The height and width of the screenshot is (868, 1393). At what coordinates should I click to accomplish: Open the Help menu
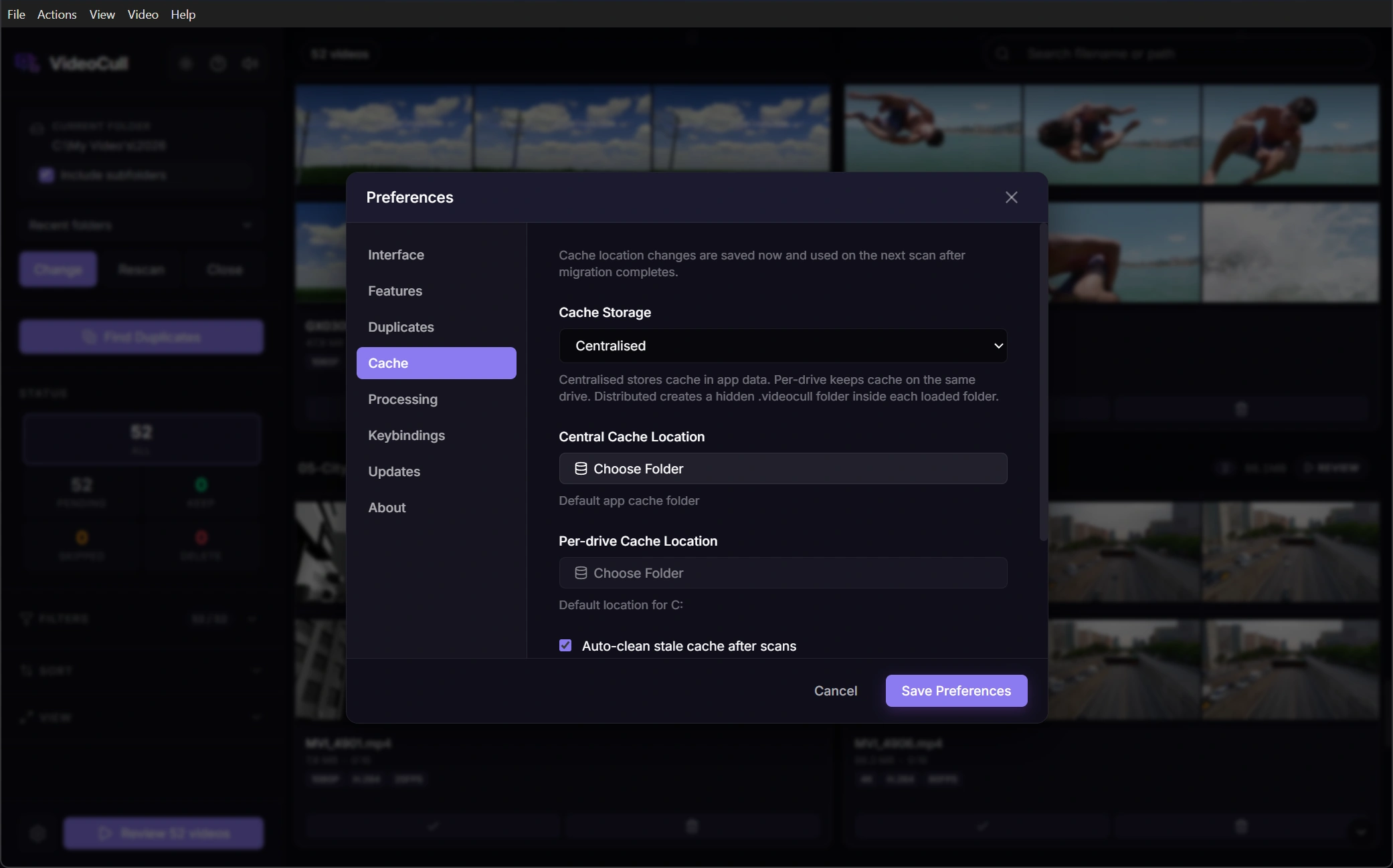(x=183, y=14)
